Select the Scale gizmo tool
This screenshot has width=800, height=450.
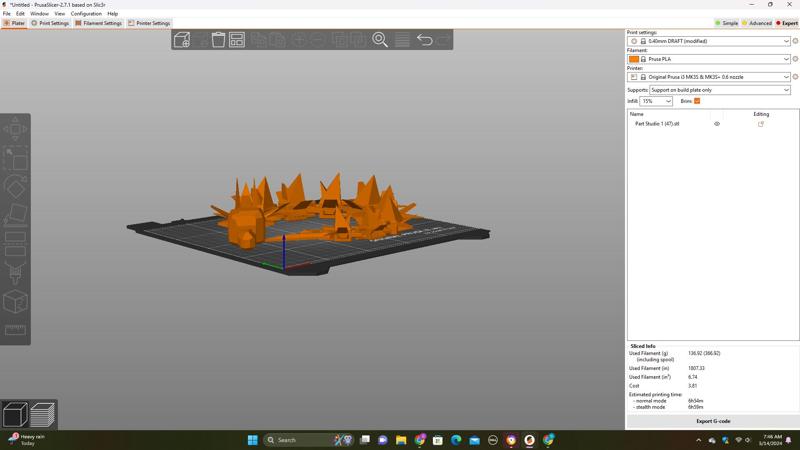(15, 158)
